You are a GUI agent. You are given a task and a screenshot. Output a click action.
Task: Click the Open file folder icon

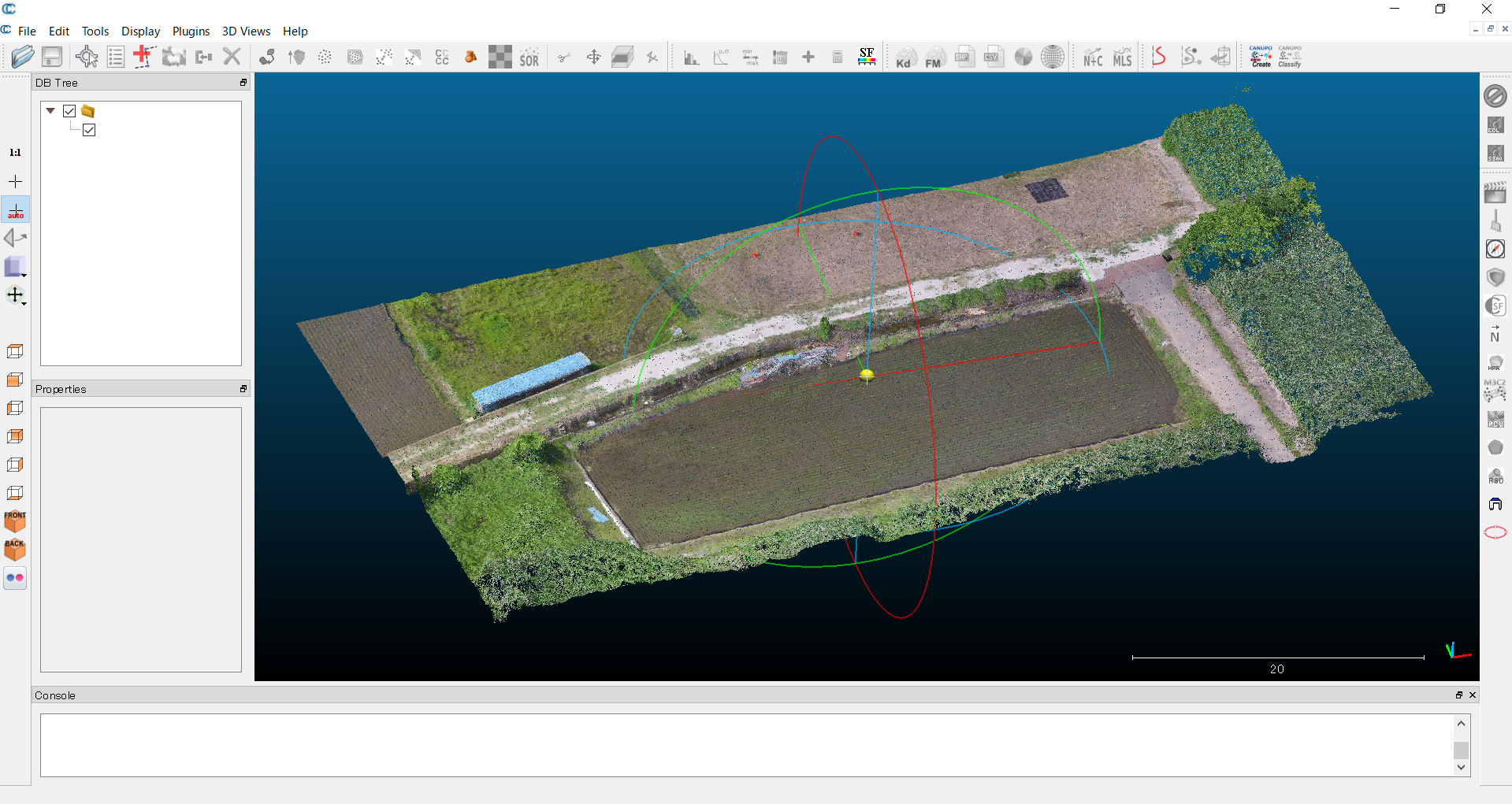point(23,57)
